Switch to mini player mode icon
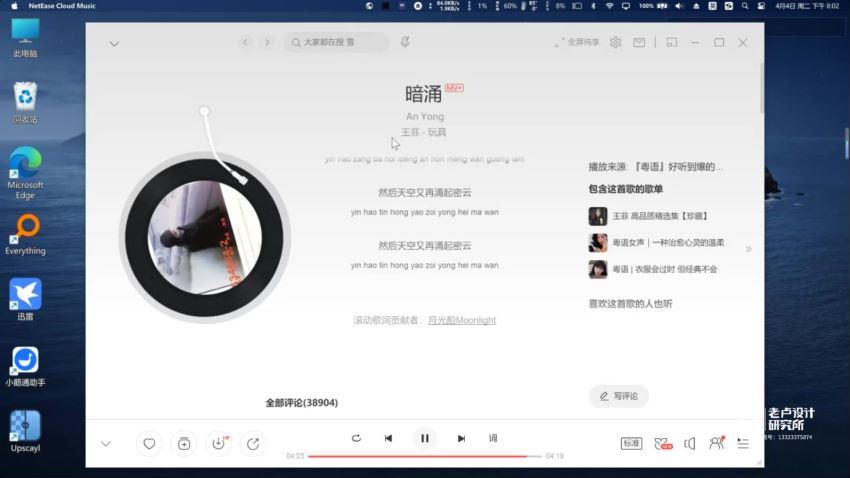 point(672,42)
